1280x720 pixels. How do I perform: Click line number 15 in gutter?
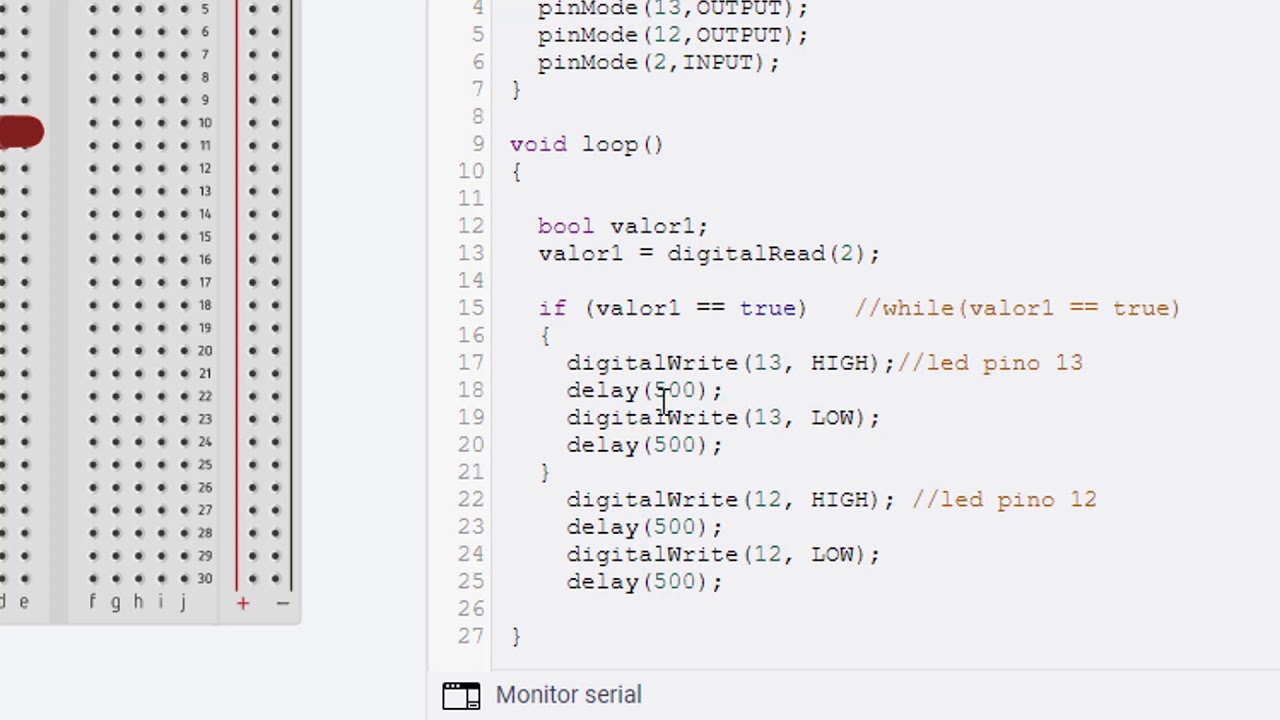click(471, 308)
